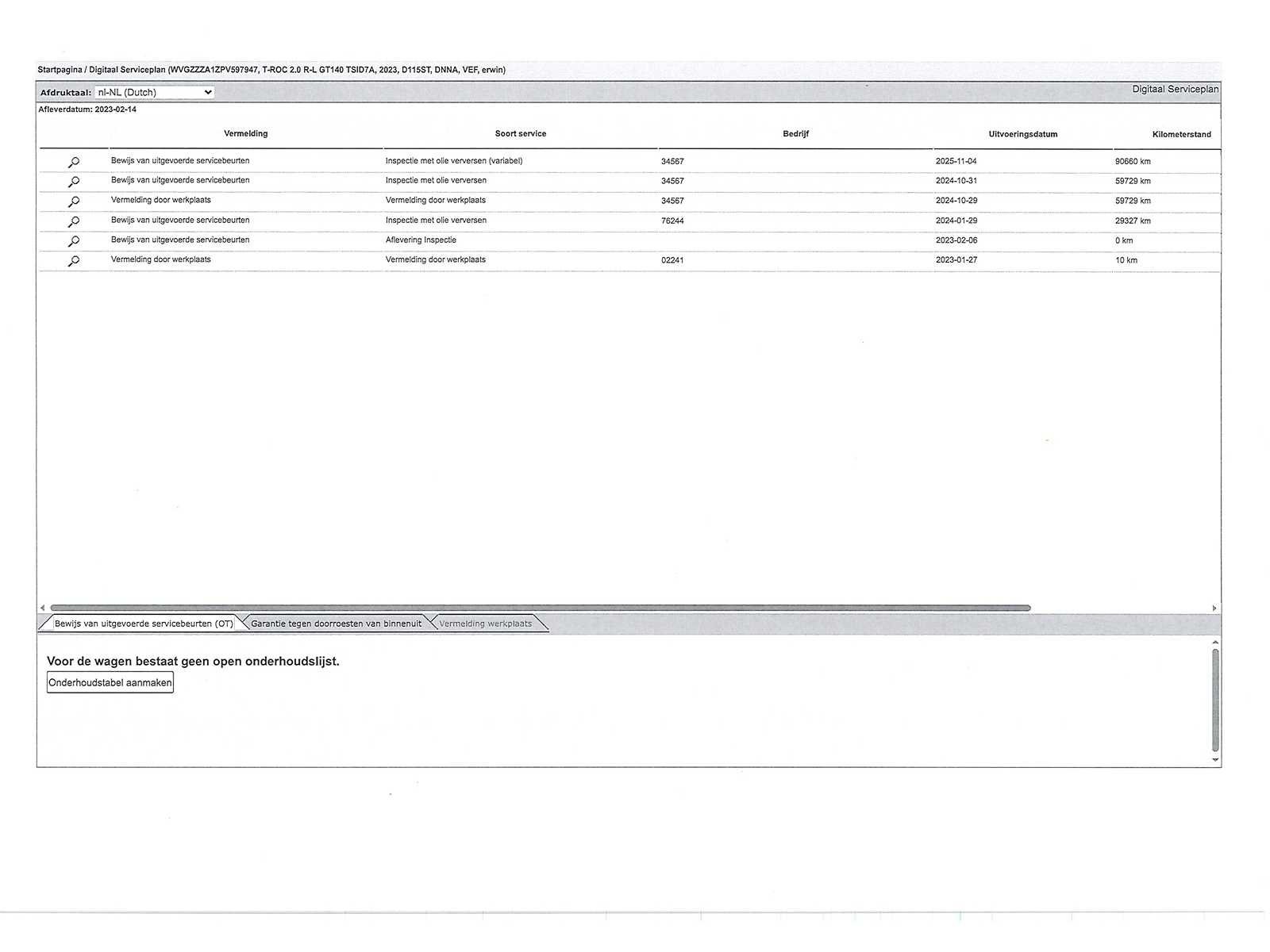This screenshot has height=952, width=1270.
Task: Inspect the Aflevering Inspectie row magnifier
Action: [x=74, y=241]
